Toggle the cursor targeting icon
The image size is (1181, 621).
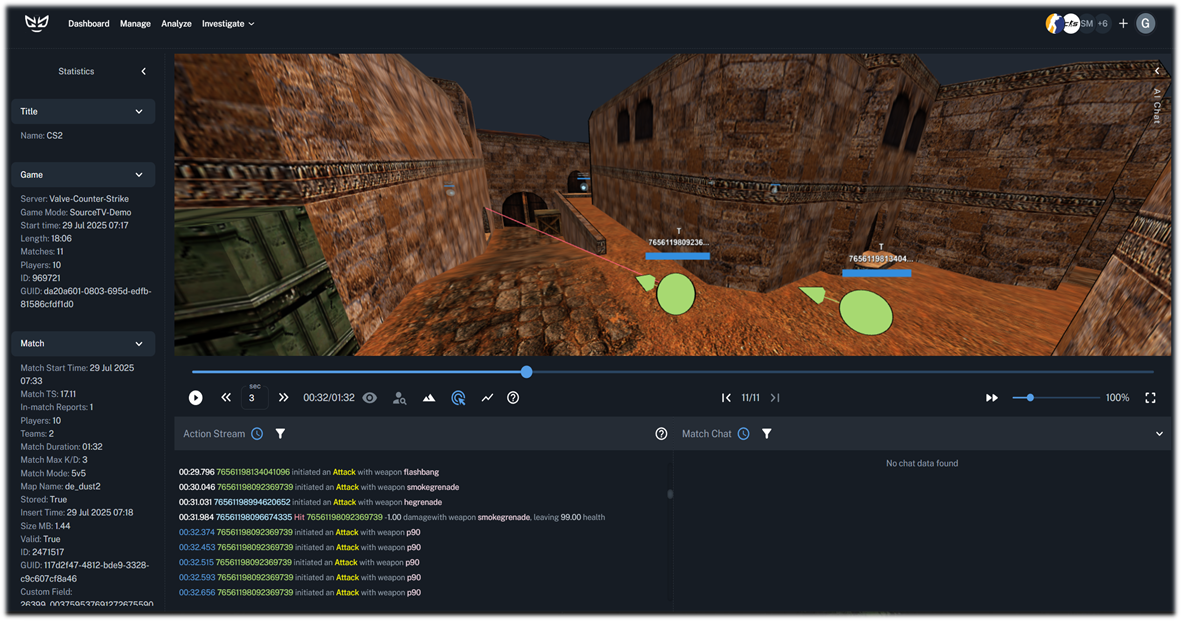tap(458, 398)
